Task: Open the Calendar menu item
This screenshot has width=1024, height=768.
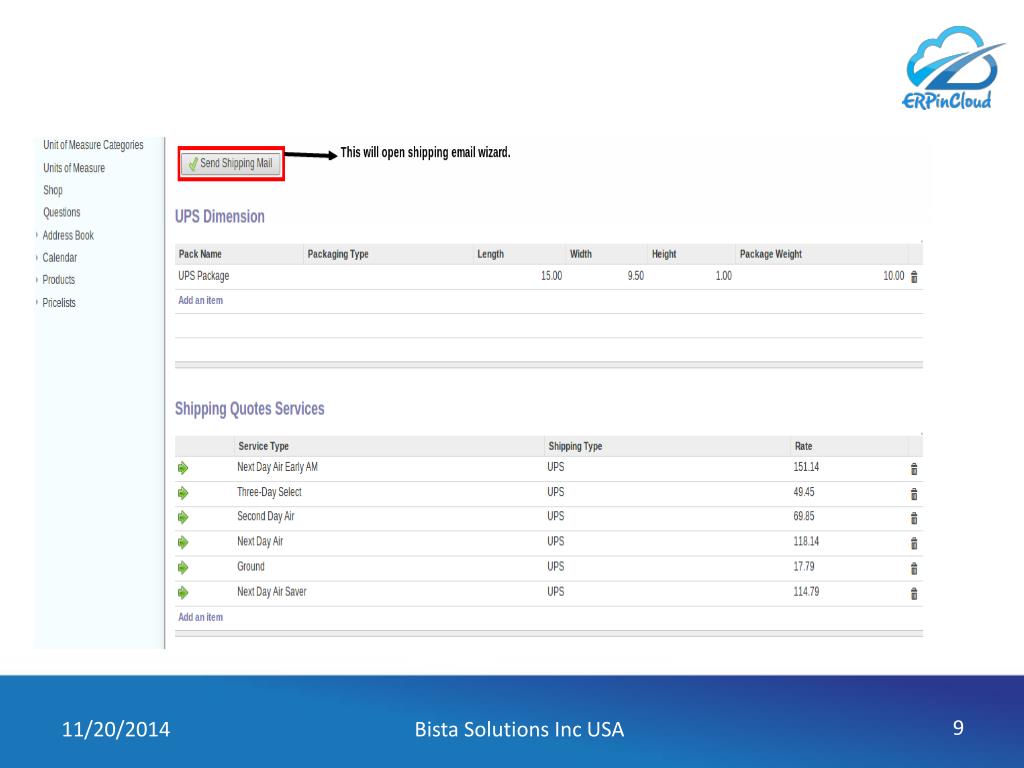Action: click(59, 257)
